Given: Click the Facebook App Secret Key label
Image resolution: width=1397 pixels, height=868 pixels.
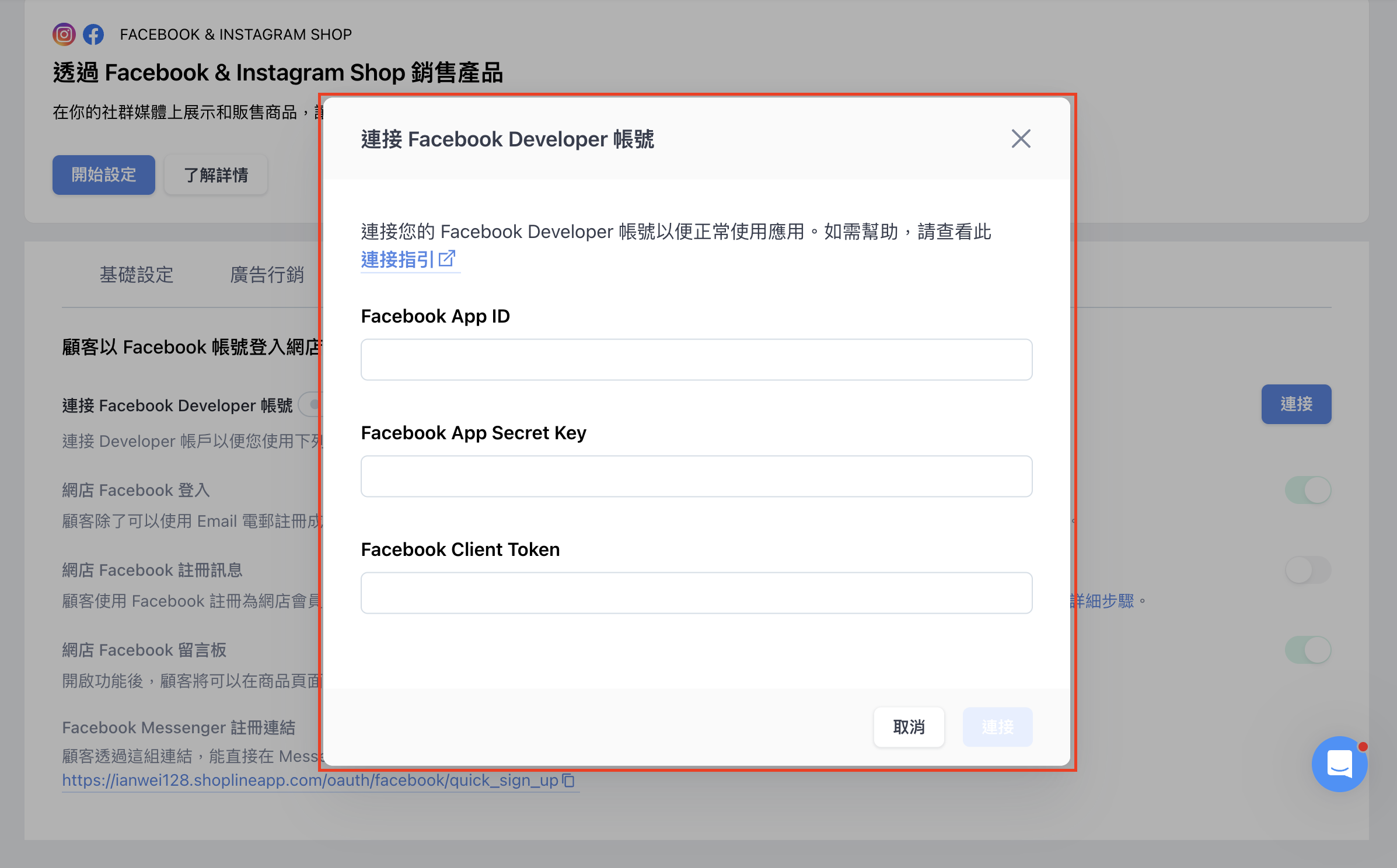Looking at the screenshot, I should 474,433.
